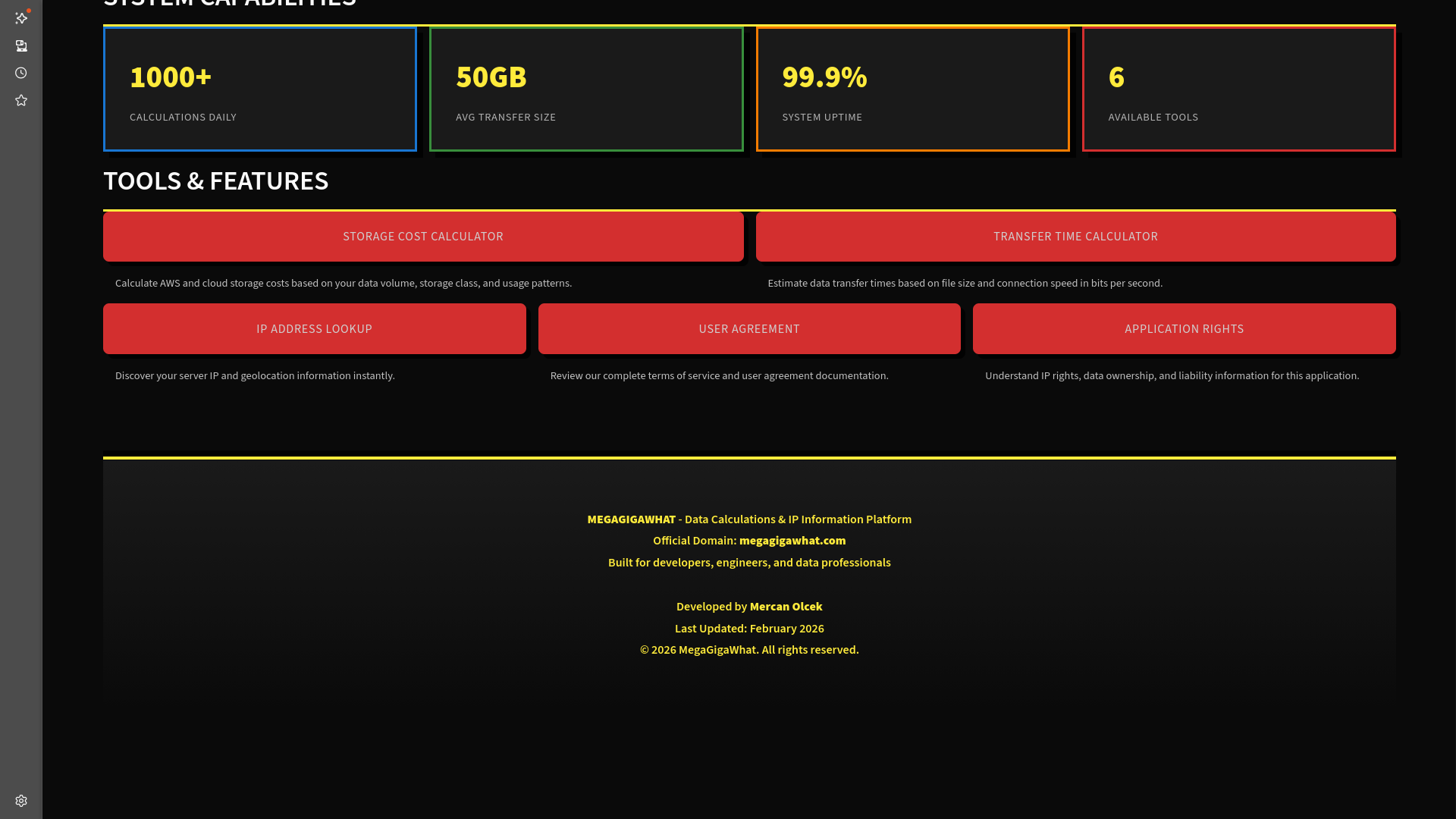Select the 50GB Avg Transfer Size card
The image size is (1456, 819).
click(x=585, y=89)
